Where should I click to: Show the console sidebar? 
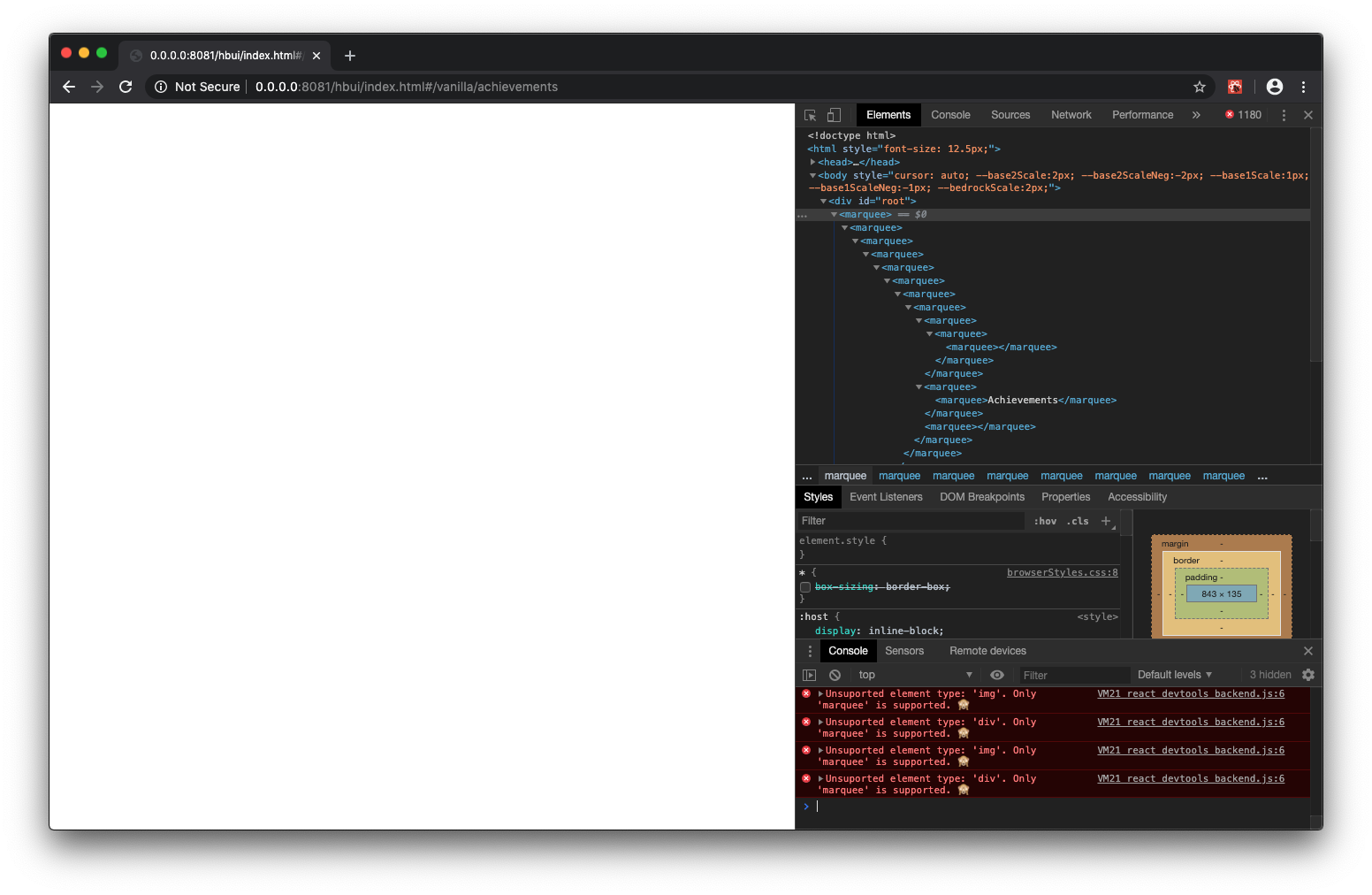tap(809, 675)
